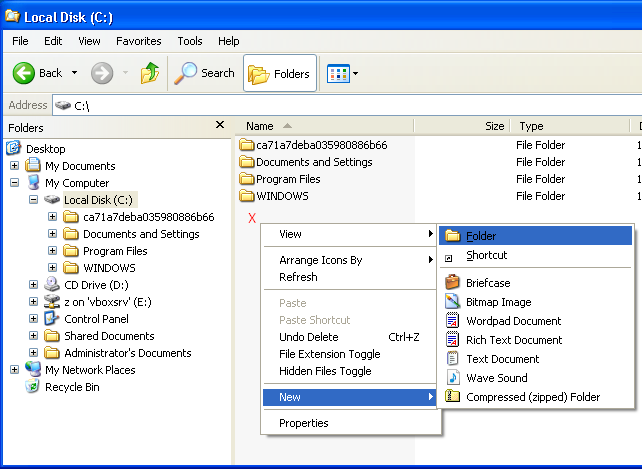Expand WINDOWS tree node
This screenshot has width=642, height=469.
click(52, 268)
